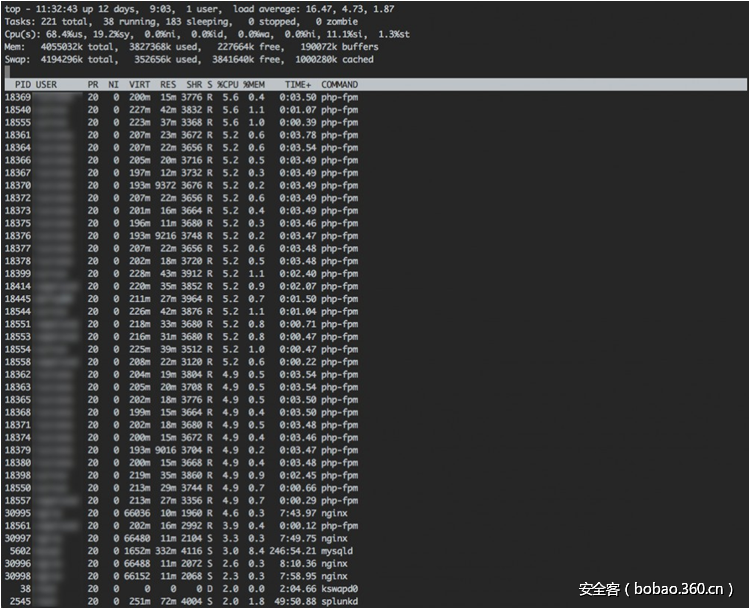749x608 pixels.
Task: Select PID 18558
Action: coord(18,362)
